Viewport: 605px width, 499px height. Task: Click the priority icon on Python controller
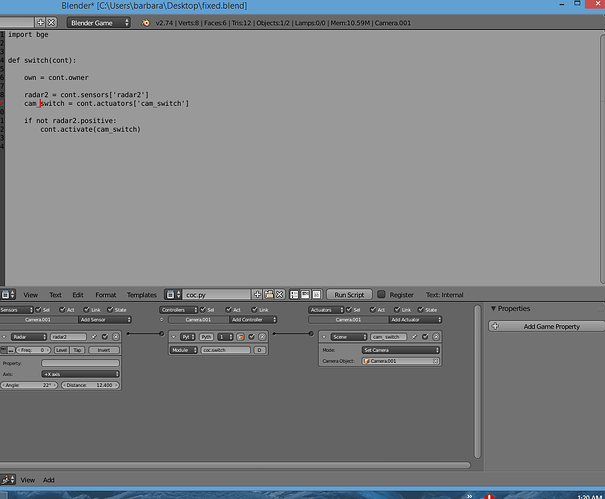click(x=240, y=337)
